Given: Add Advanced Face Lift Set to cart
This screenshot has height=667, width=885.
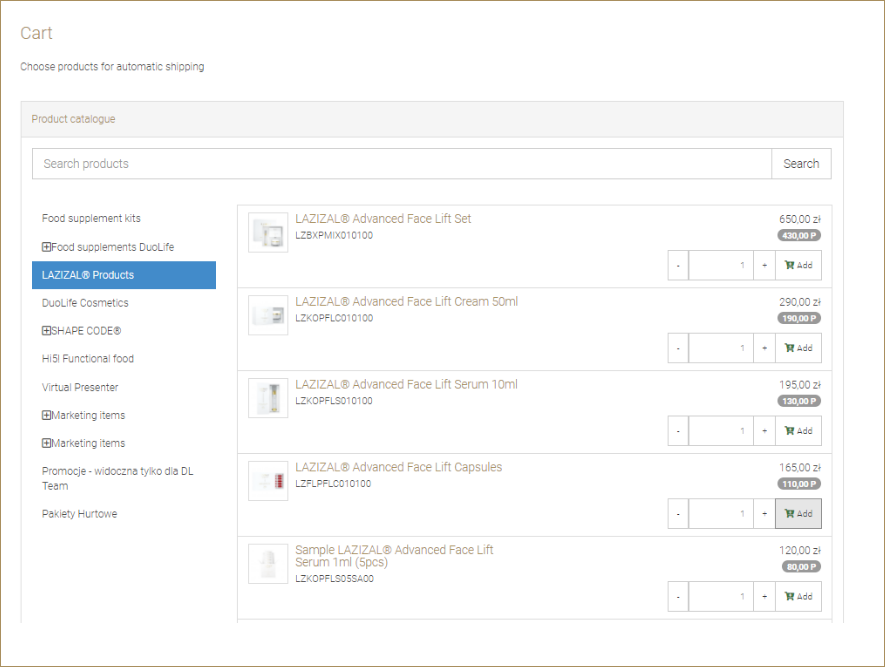Looking at the screenshot, I should (x=799, y=265).
